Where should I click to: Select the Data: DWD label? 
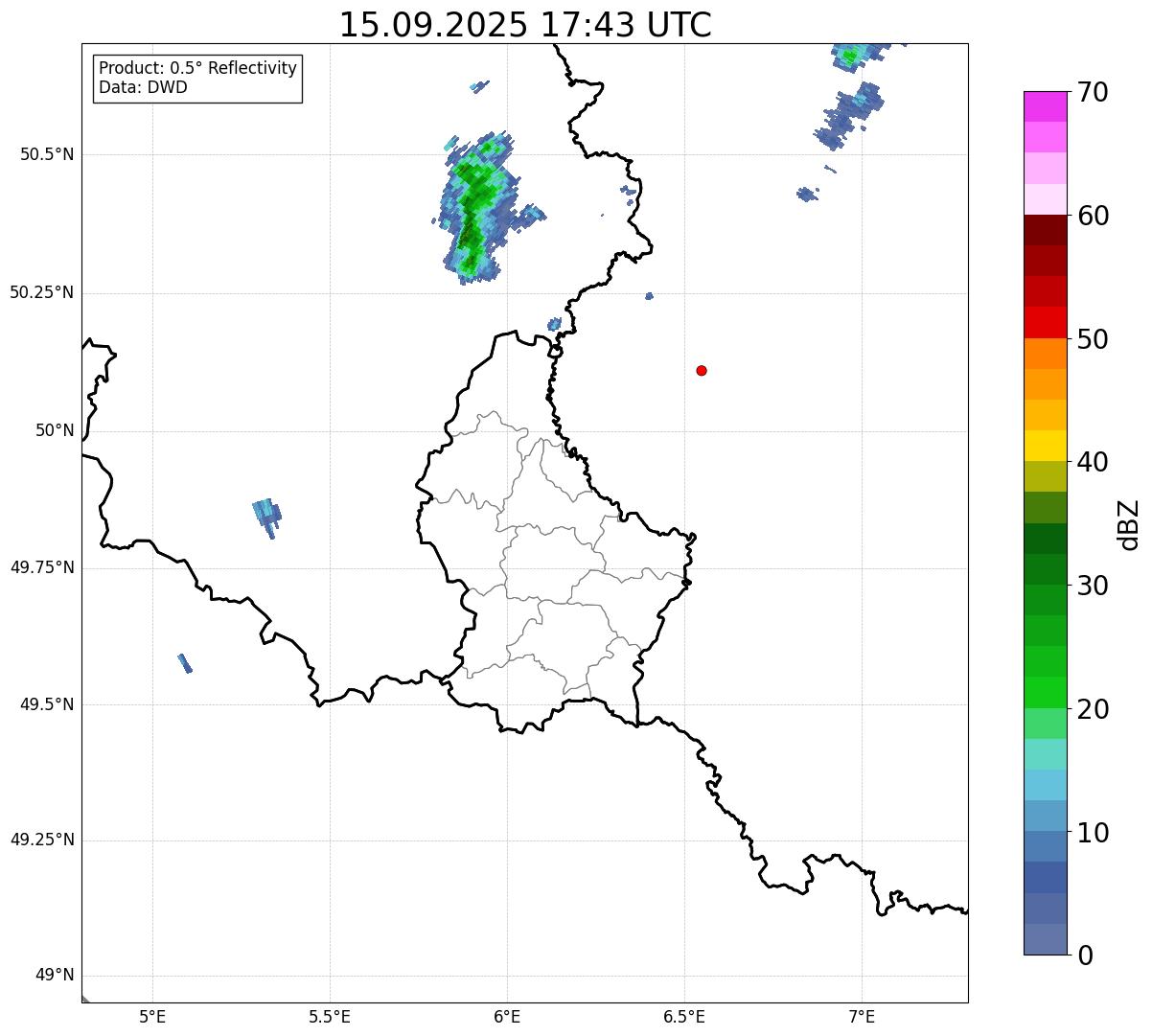point(143,87)
